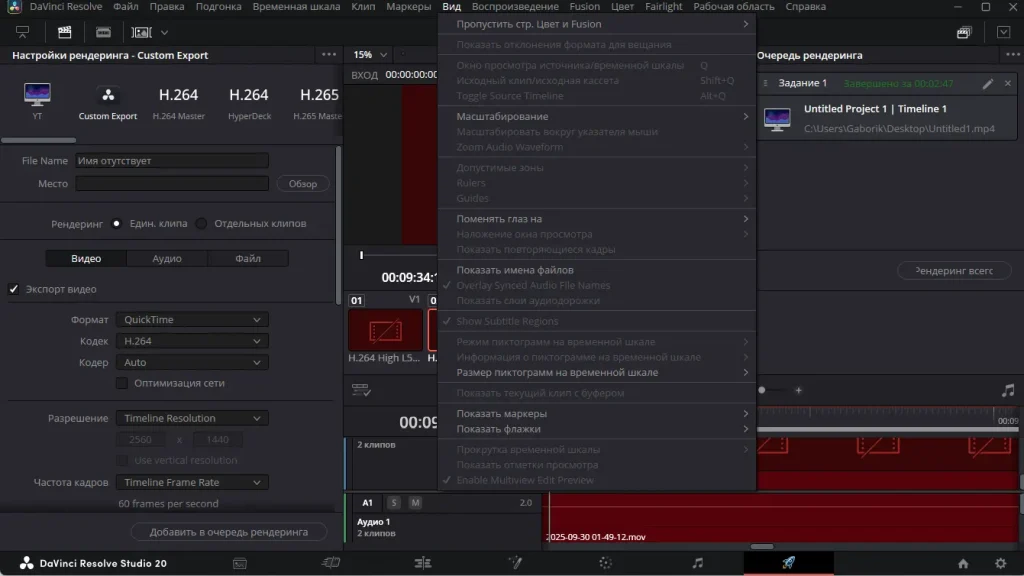Click the Обзор browse button
The width and height of the screenshot is (1024, 576).
pyautogui.click(x=302, y=184)
